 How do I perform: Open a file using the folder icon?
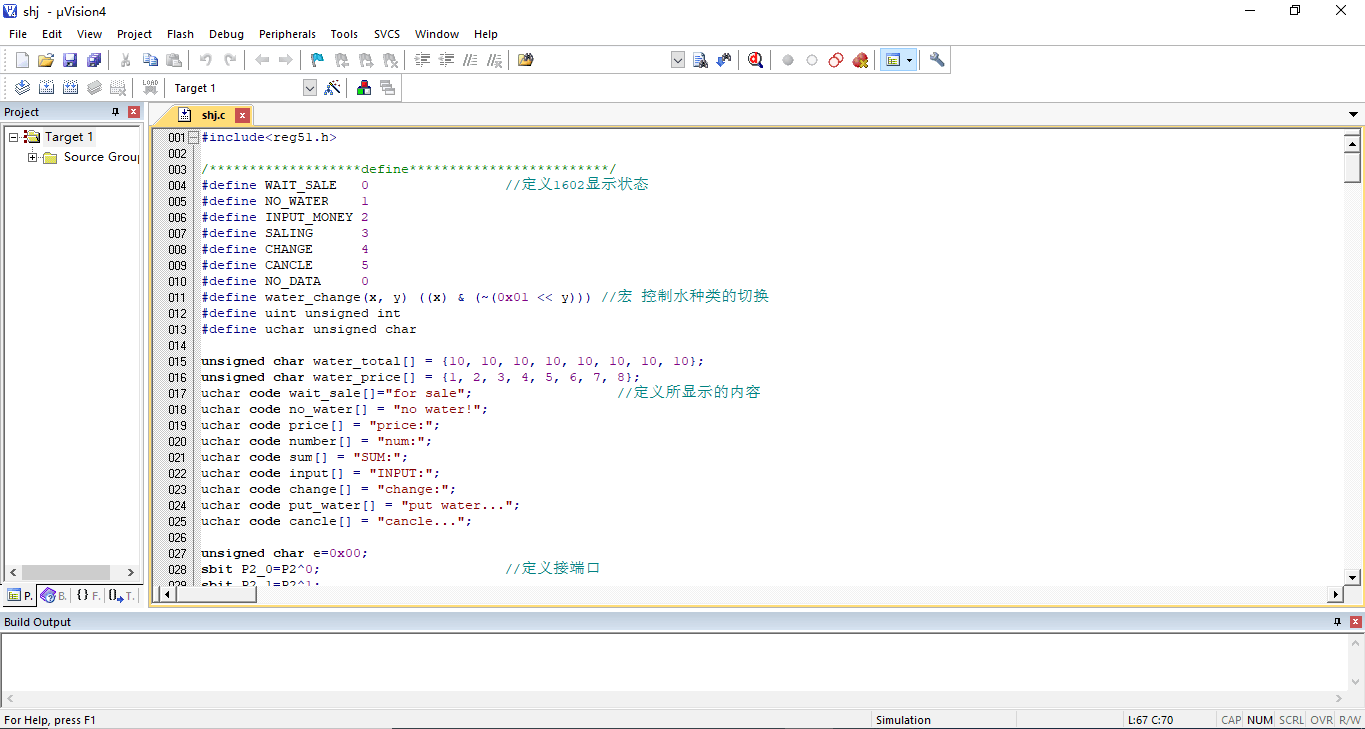(x=46, y=60)
